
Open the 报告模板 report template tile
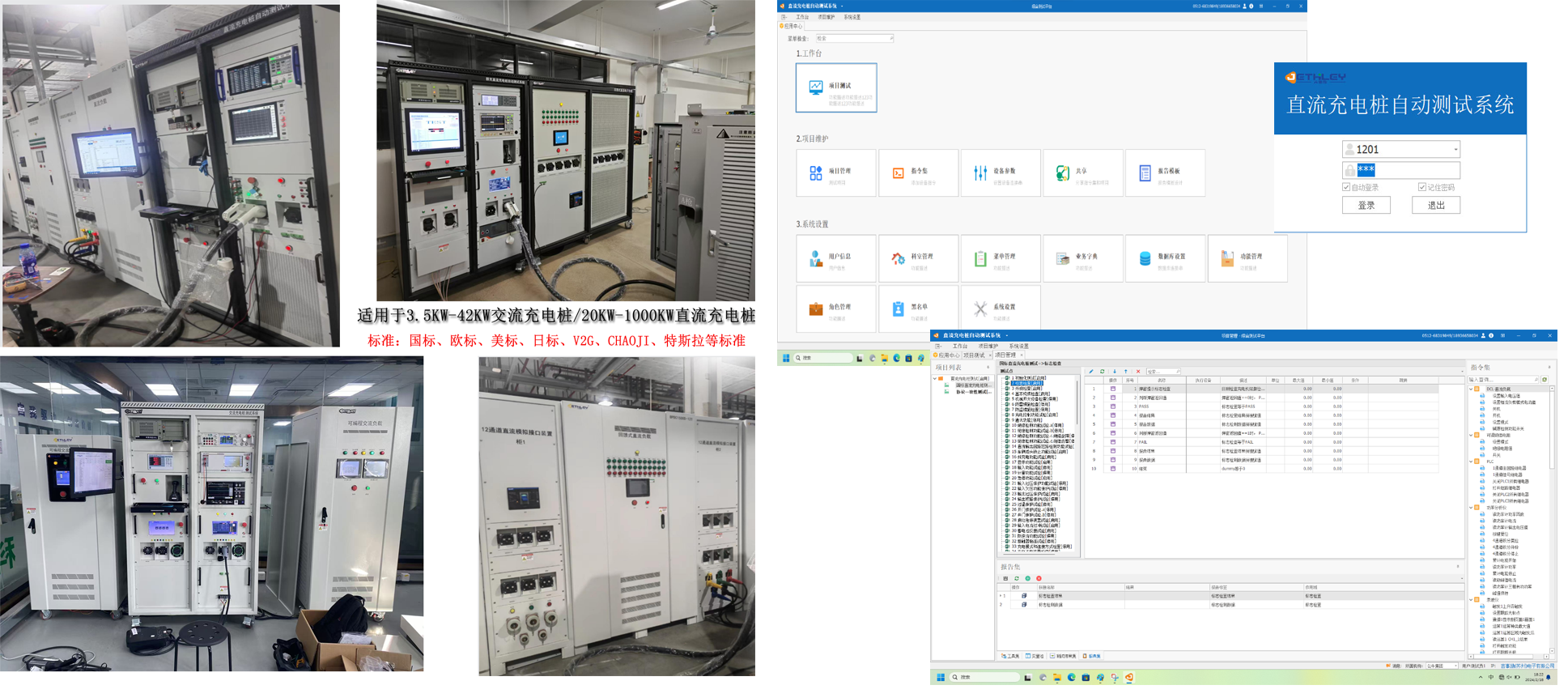click(1165, 172)
